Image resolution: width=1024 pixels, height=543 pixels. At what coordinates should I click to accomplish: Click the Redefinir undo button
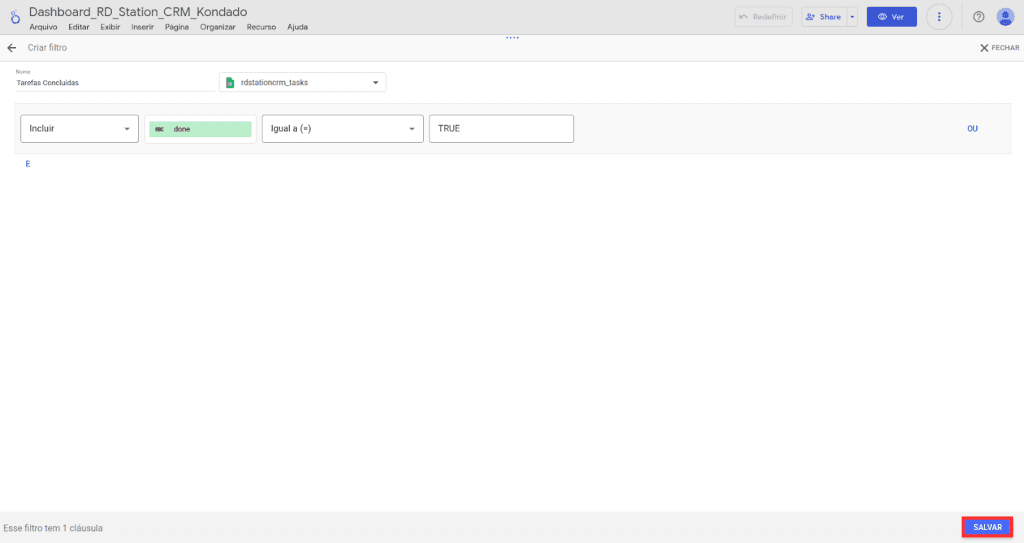(x=764, y=17)
